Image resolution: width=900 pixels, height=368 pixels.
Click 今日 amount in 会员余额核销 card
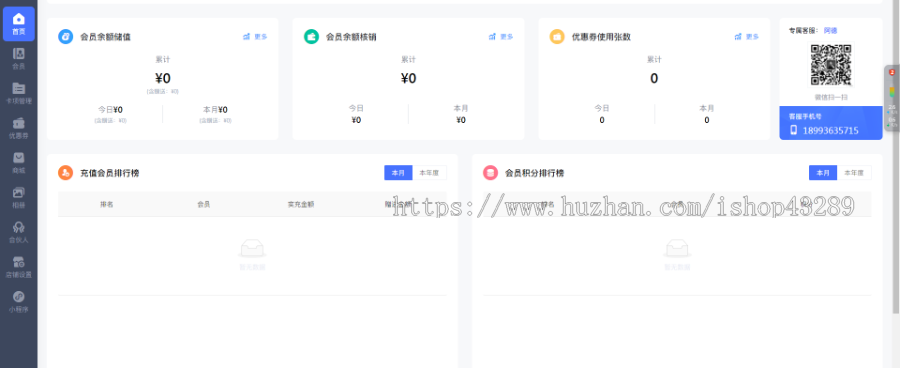pos(356,120)
